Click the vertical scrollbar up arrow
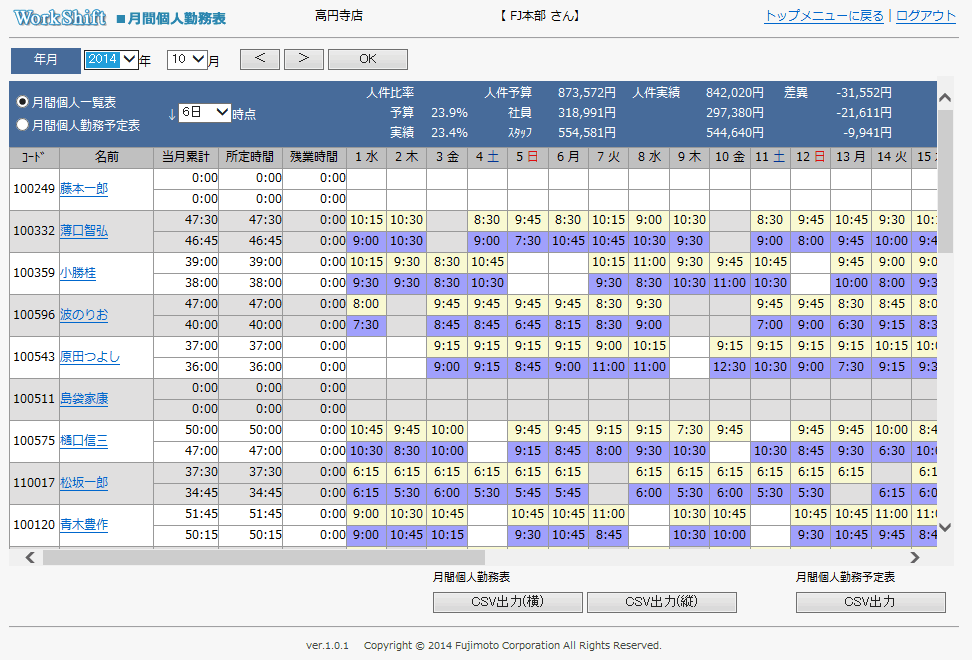Screen dimensions: 972x660 pos(945,97)
